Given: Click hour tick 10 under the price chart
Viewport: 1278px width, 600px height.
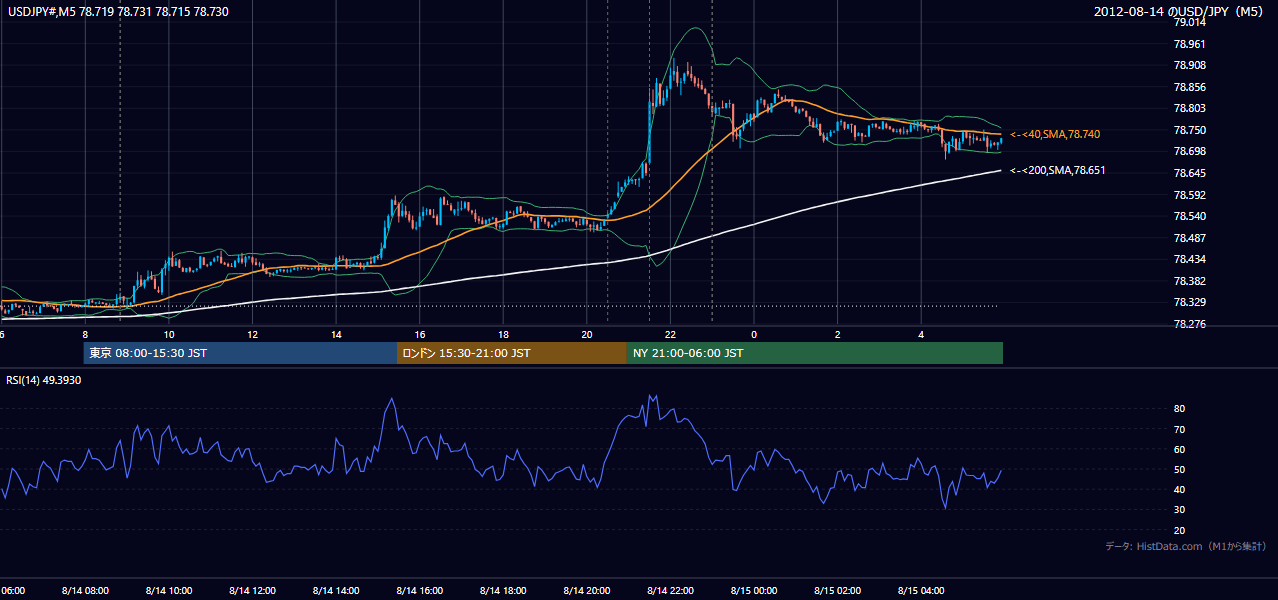Looking at the screenshot, I should coord(169,334).
